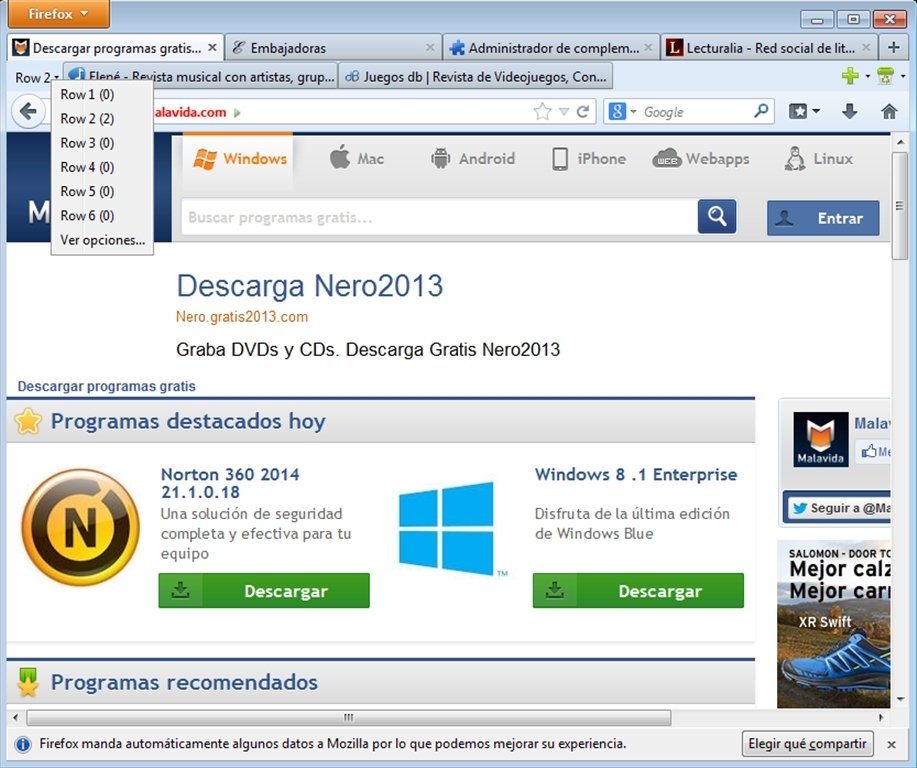Image resolution: width=917 pixels, height=768 pixels.
Task: Download Windows 8.1 Enterprise via Descargar button
Action: tap(638, 591)
